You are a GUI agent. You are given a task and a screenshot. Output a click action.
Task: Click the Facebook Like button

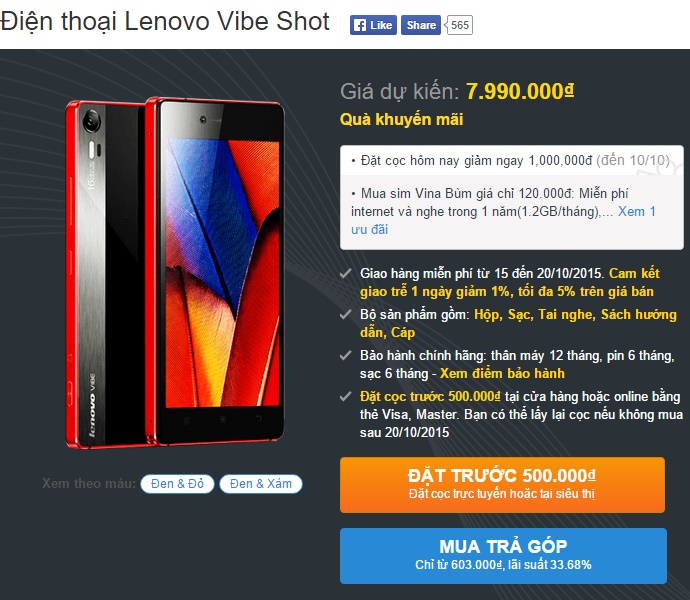(373, 25)
